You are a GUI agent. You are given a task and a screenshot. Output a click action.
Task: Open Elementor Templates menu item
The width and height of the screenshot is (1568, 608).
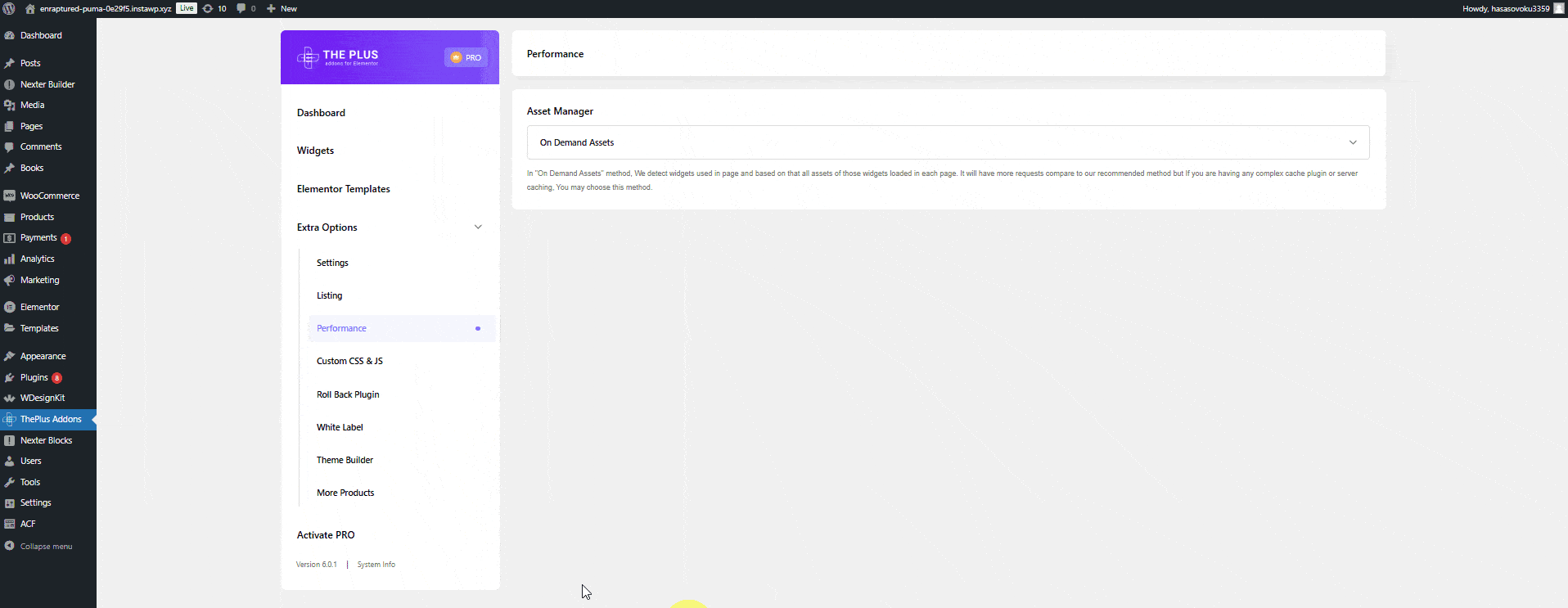click(344, 189)
